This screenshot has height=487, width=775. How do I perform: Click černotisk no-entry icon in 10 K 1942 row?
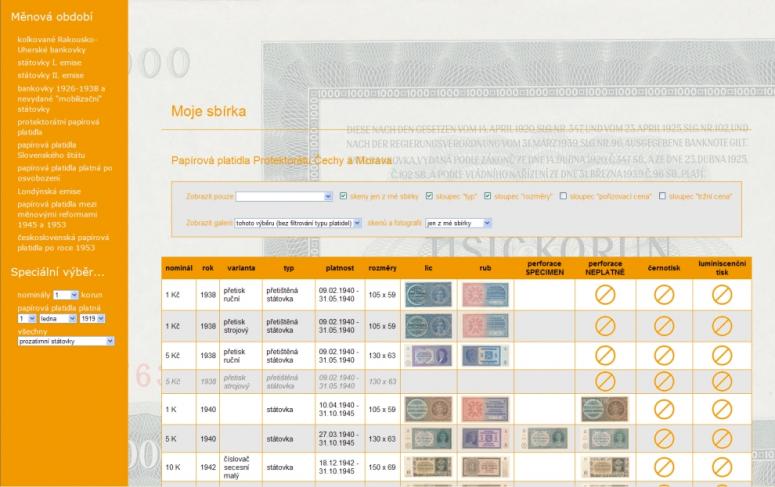664,467
